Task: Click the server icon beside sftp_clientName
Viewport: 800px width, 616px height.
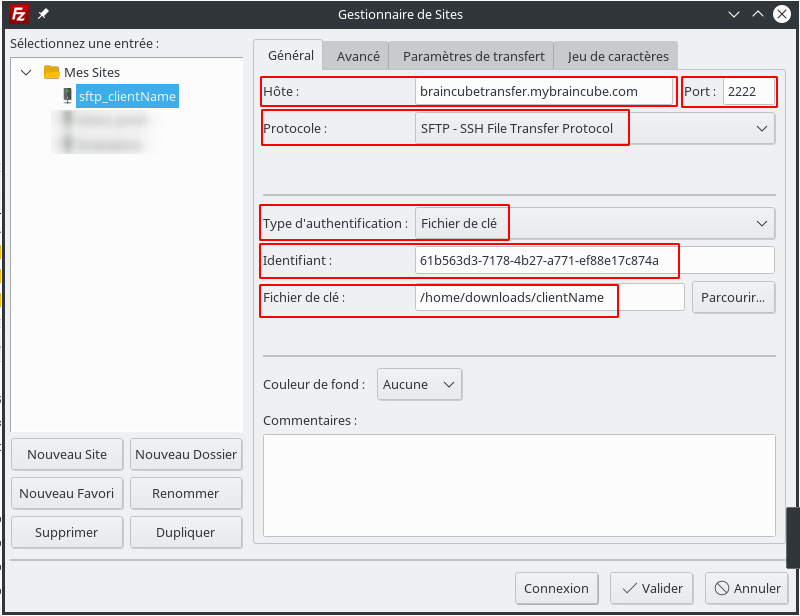Action: pyautogui.click(x=67, y=96)
